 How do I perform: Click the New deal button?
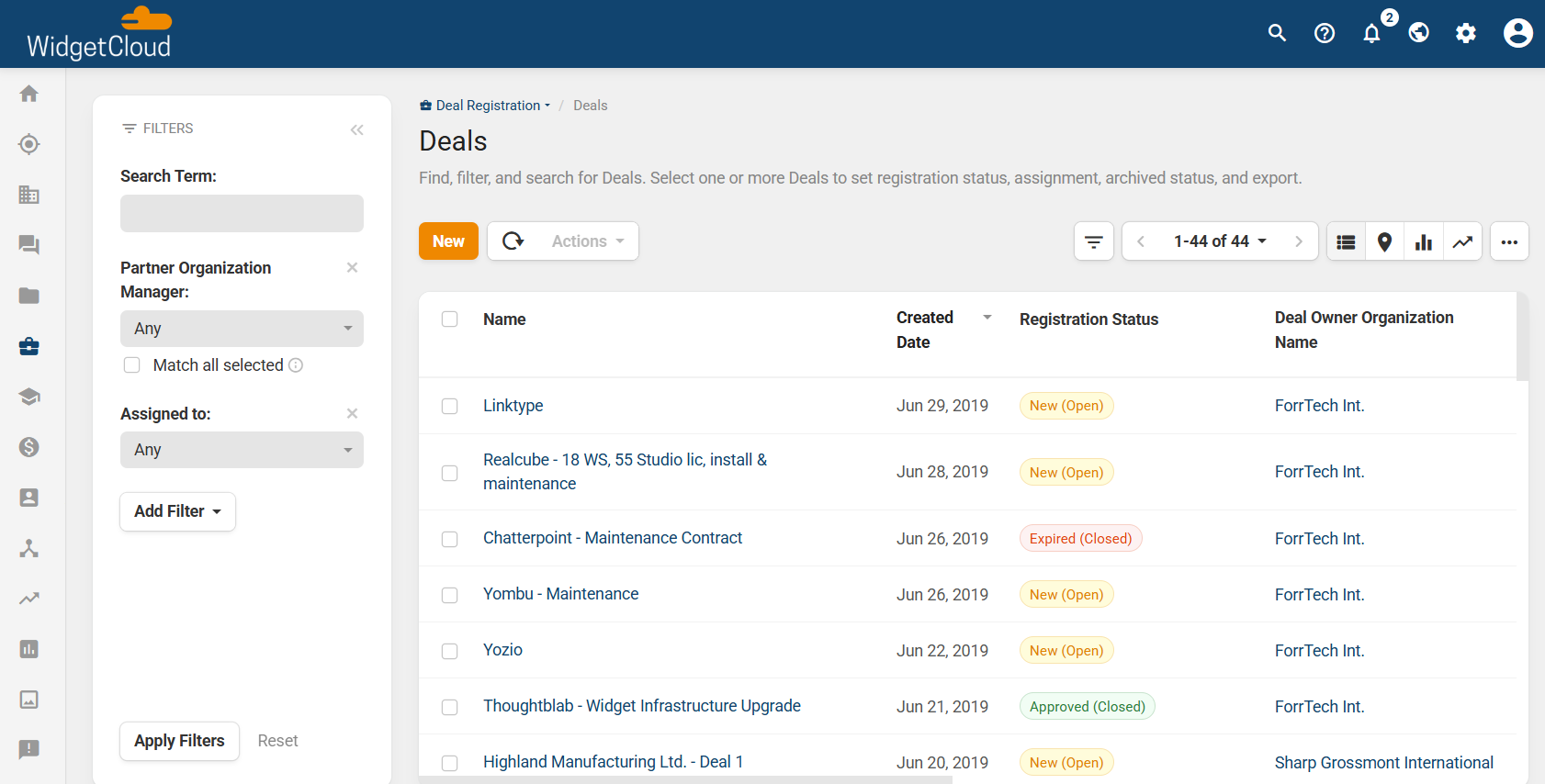point(448,241)
